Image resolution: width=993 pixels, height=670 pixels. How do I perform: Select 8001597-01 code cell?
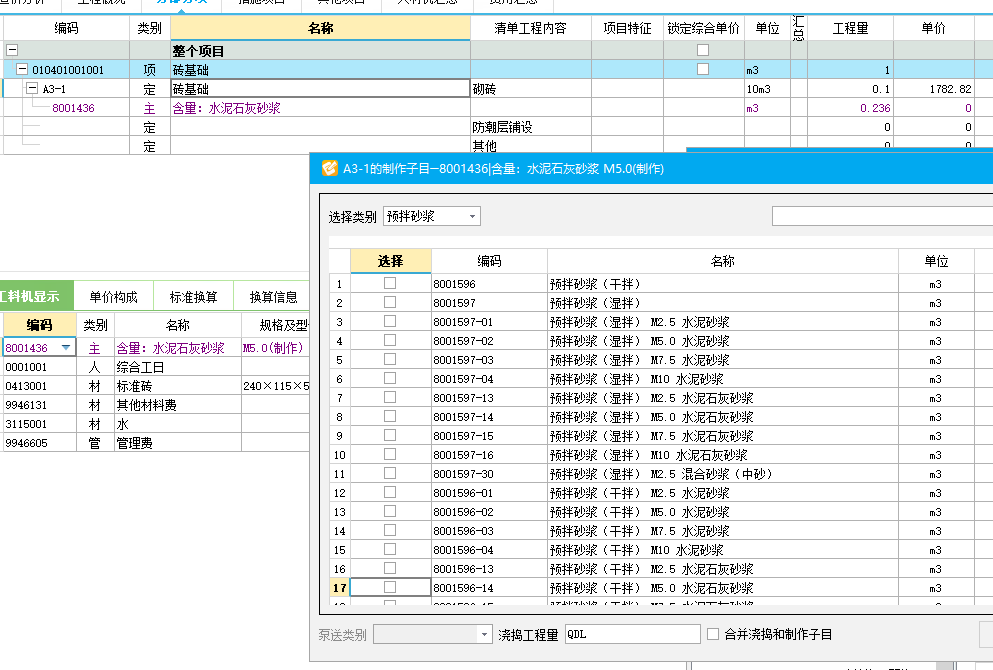(x=489, y=322)
